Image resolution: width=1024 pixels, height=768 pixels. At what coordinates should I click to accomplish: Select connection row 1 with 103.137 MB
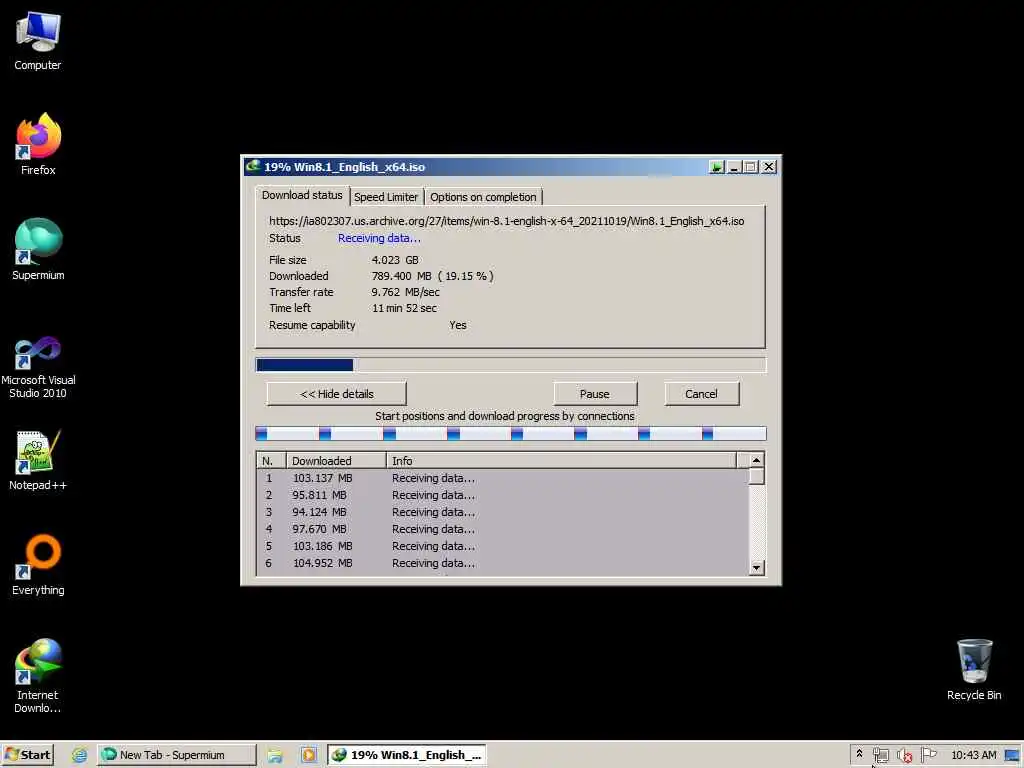point(502,478)
